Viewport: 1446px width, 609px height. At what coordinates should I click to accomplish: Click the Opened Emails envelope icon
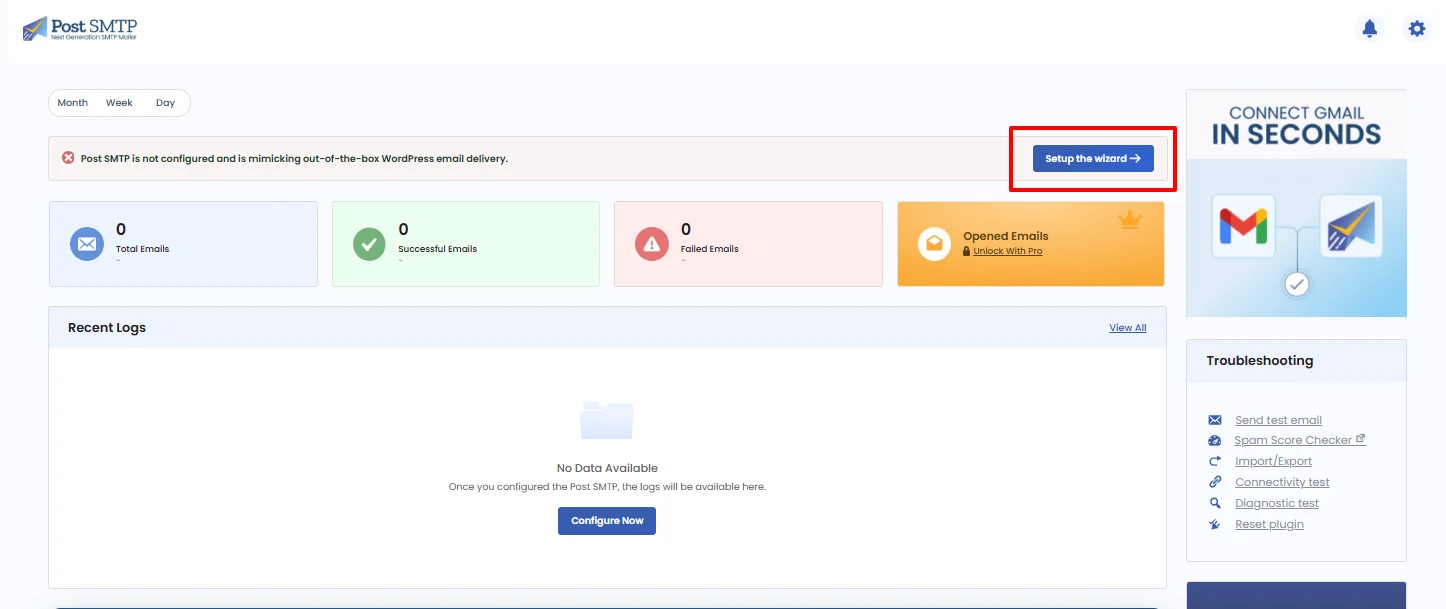[x=934, y=244]
